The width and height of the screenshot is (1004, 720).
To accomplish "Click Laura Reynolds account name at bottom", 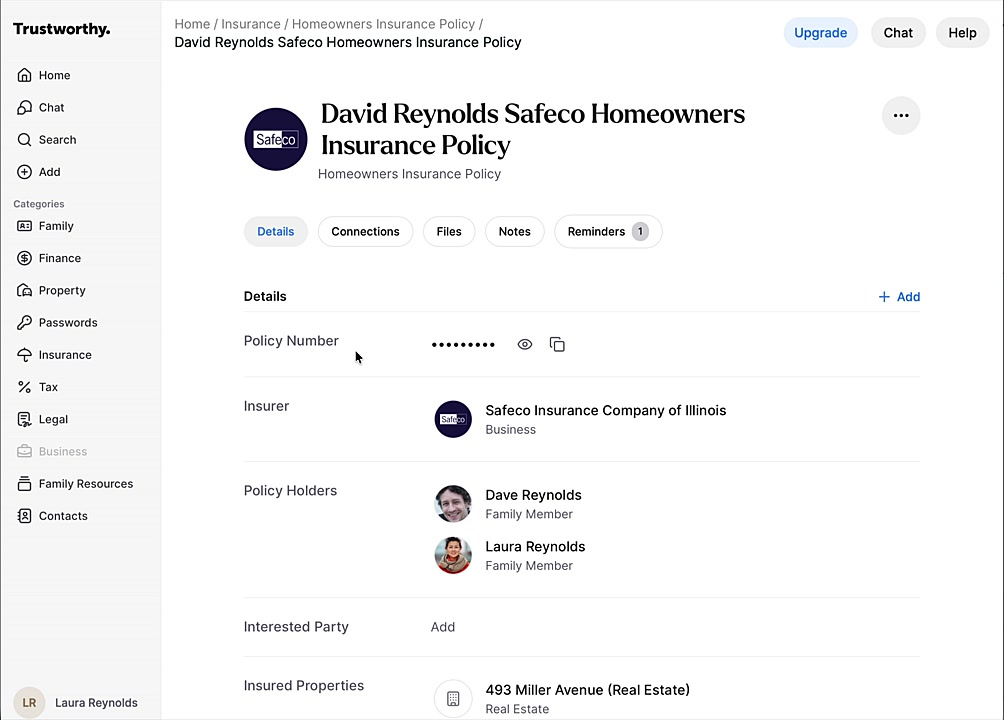I will pyautogui.click(x=96, y=703).
